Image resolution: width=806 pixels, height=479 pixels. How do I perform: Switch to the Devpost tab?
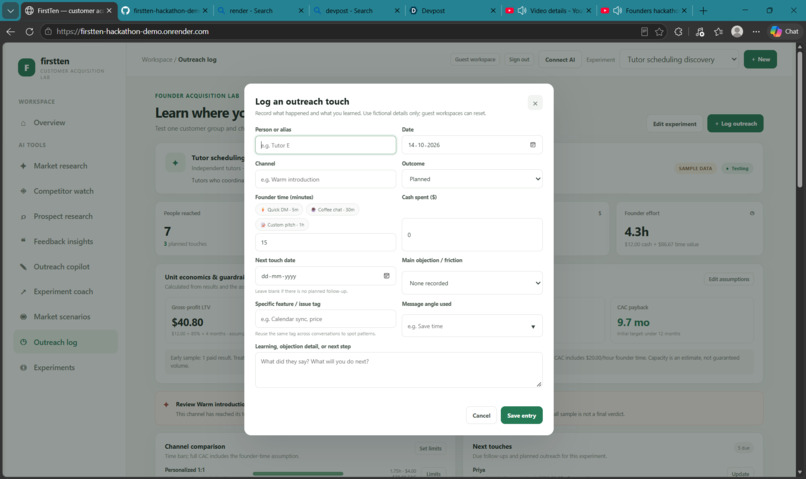click(453, 10)
